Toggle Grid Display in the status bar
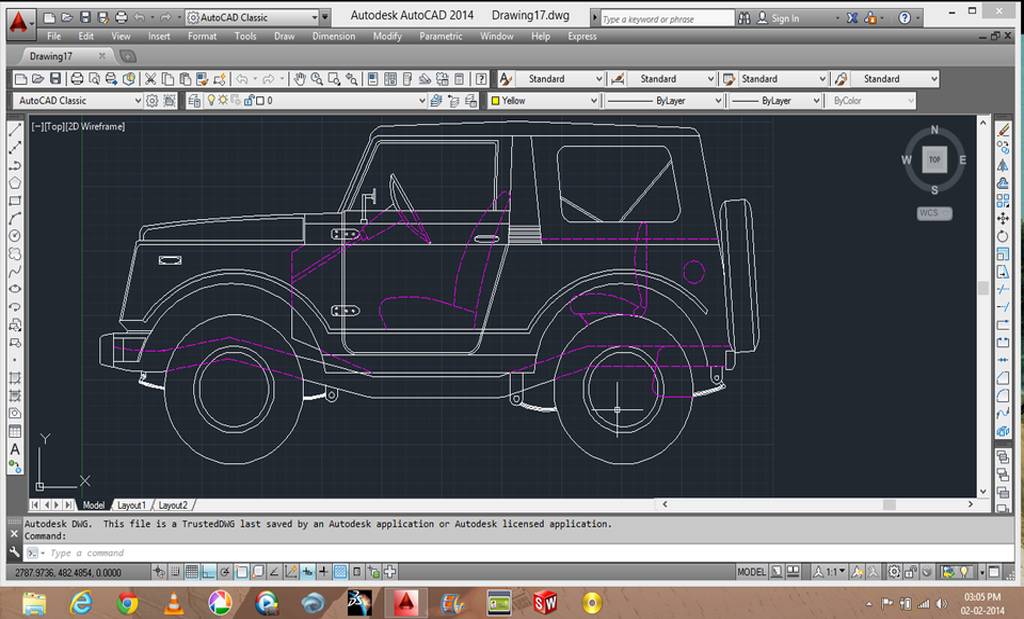The height and width of the screenshot is (619, 1024). 191,572
